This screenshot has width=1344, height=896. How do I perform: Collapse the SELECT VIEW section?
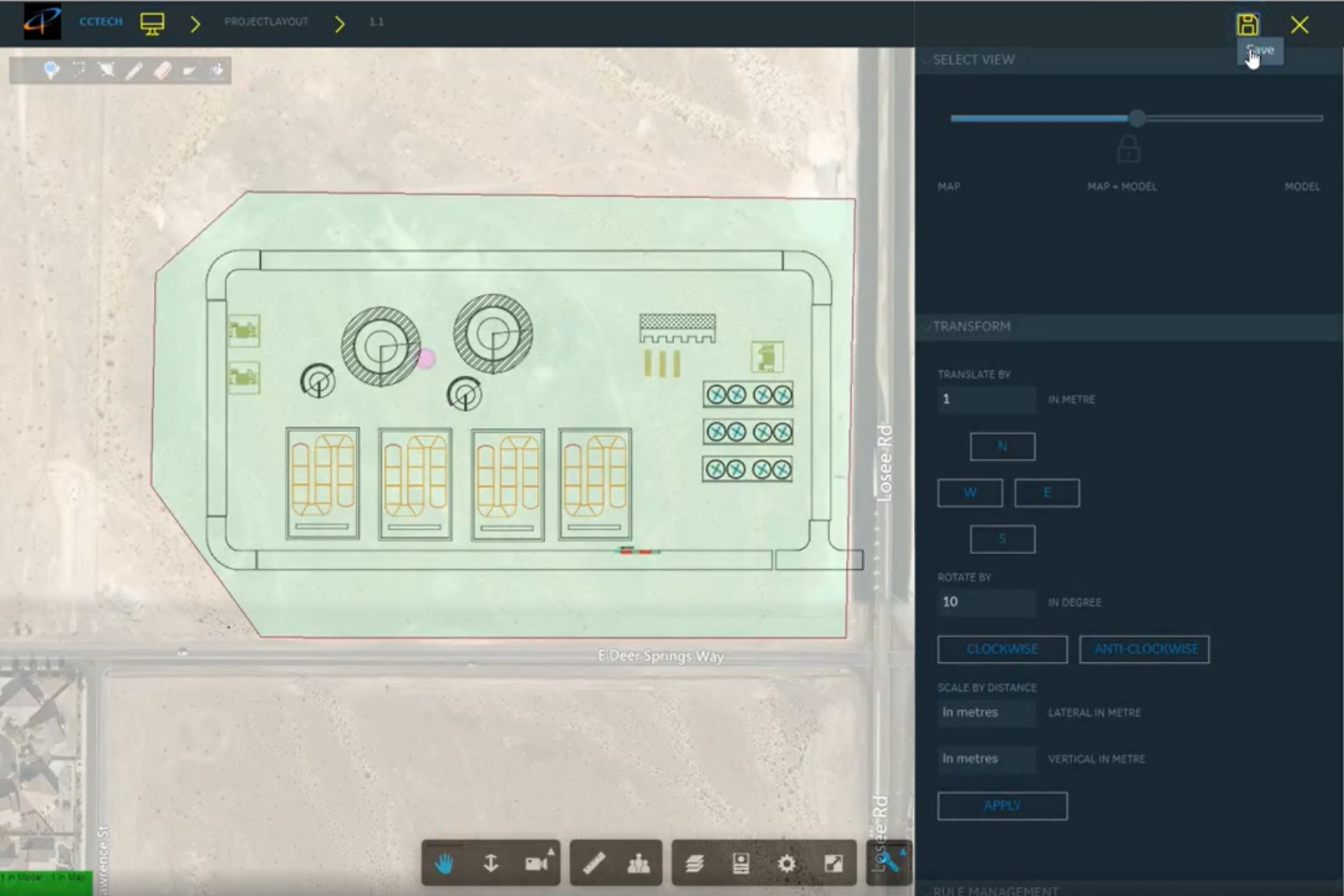[x=927, y=60]
